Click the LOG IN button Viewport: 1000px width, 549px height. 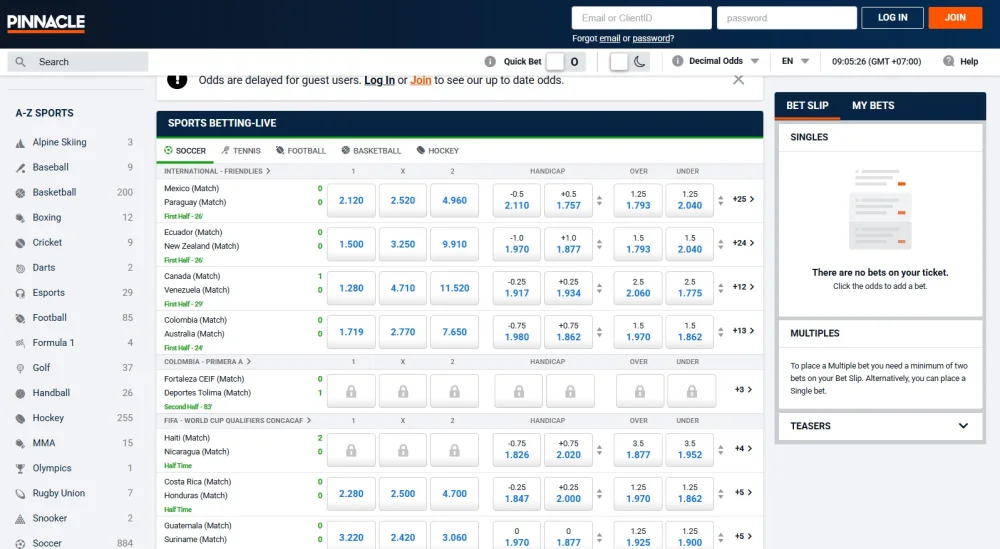pos(892,18)
